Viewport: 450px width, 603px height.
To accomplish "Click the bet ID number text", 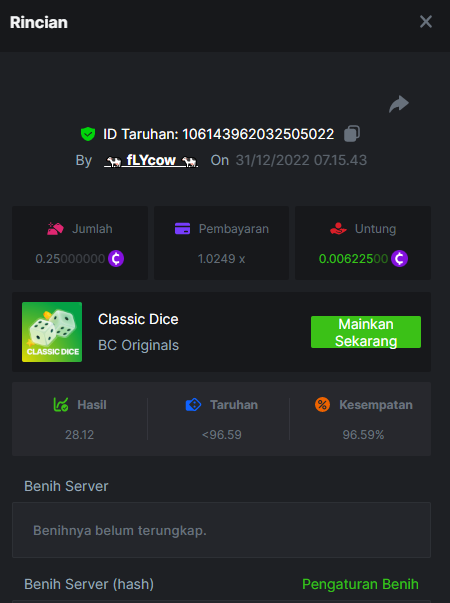I will pos(258,134).
